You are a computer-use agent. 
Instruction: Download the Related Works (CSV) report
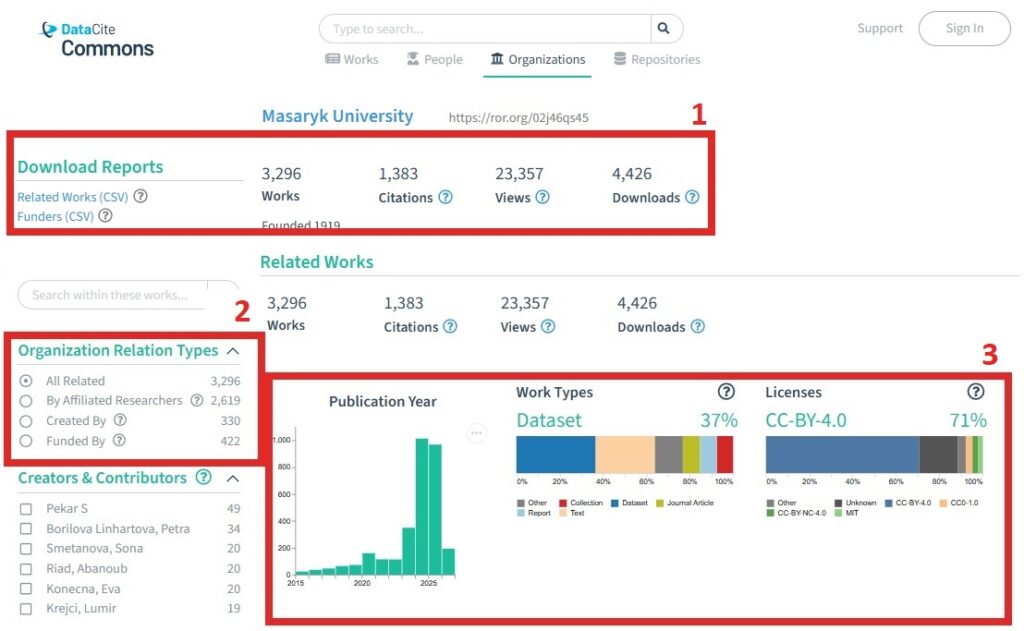click(x=72, y=197)
